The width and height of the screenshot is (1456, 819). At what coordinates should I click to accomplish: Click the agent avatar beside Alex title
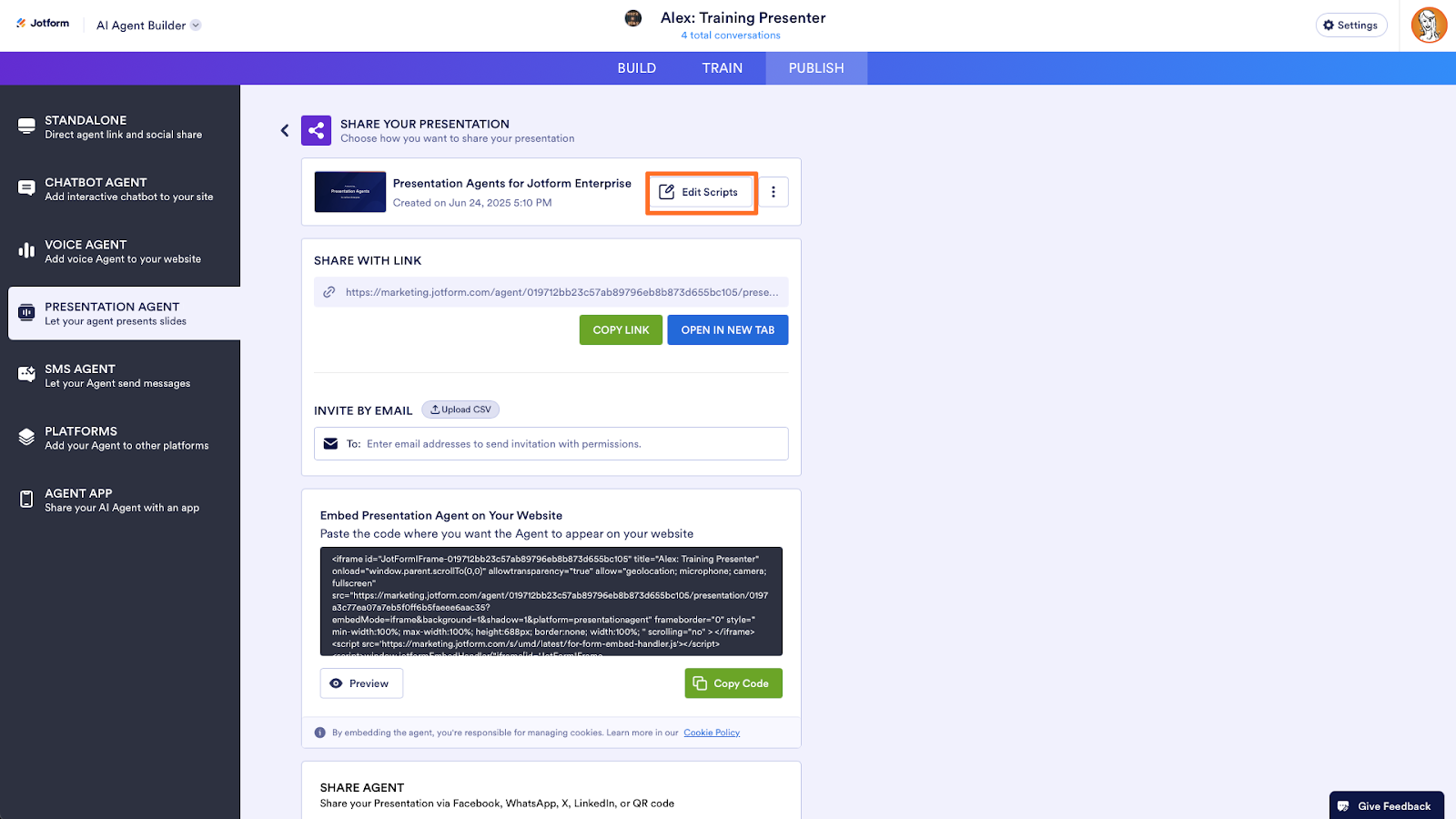click(x=633, y=18)
